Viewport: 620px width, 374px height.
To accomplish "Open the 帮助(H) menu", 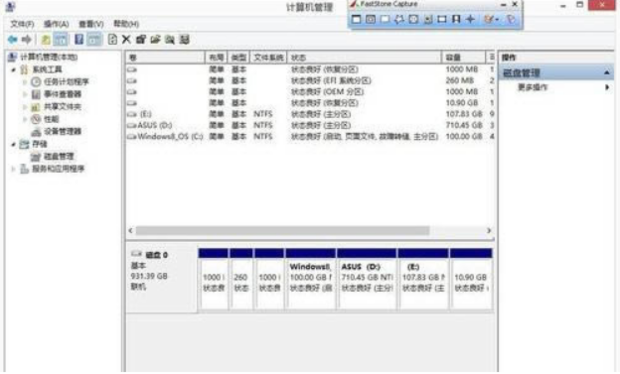I will coord(126,24).
